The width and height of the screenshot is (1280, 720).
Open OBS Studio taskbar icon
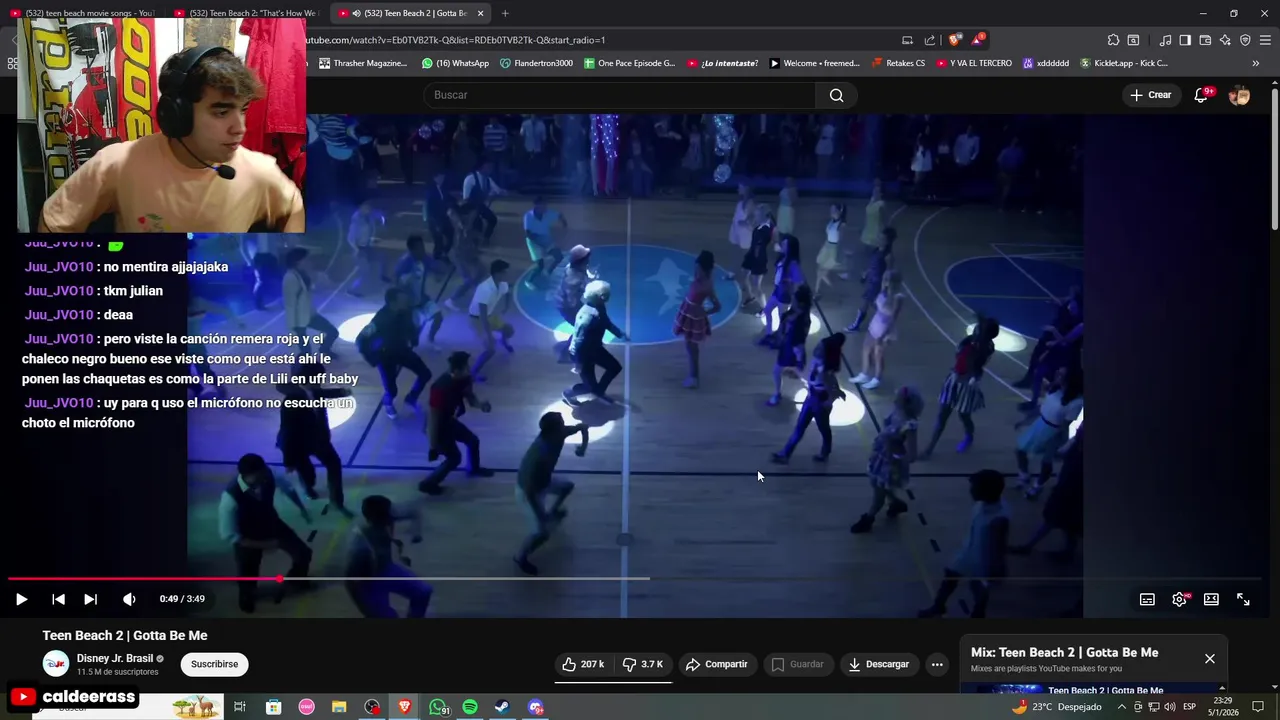pyautogui.click(x=372, y=707)
